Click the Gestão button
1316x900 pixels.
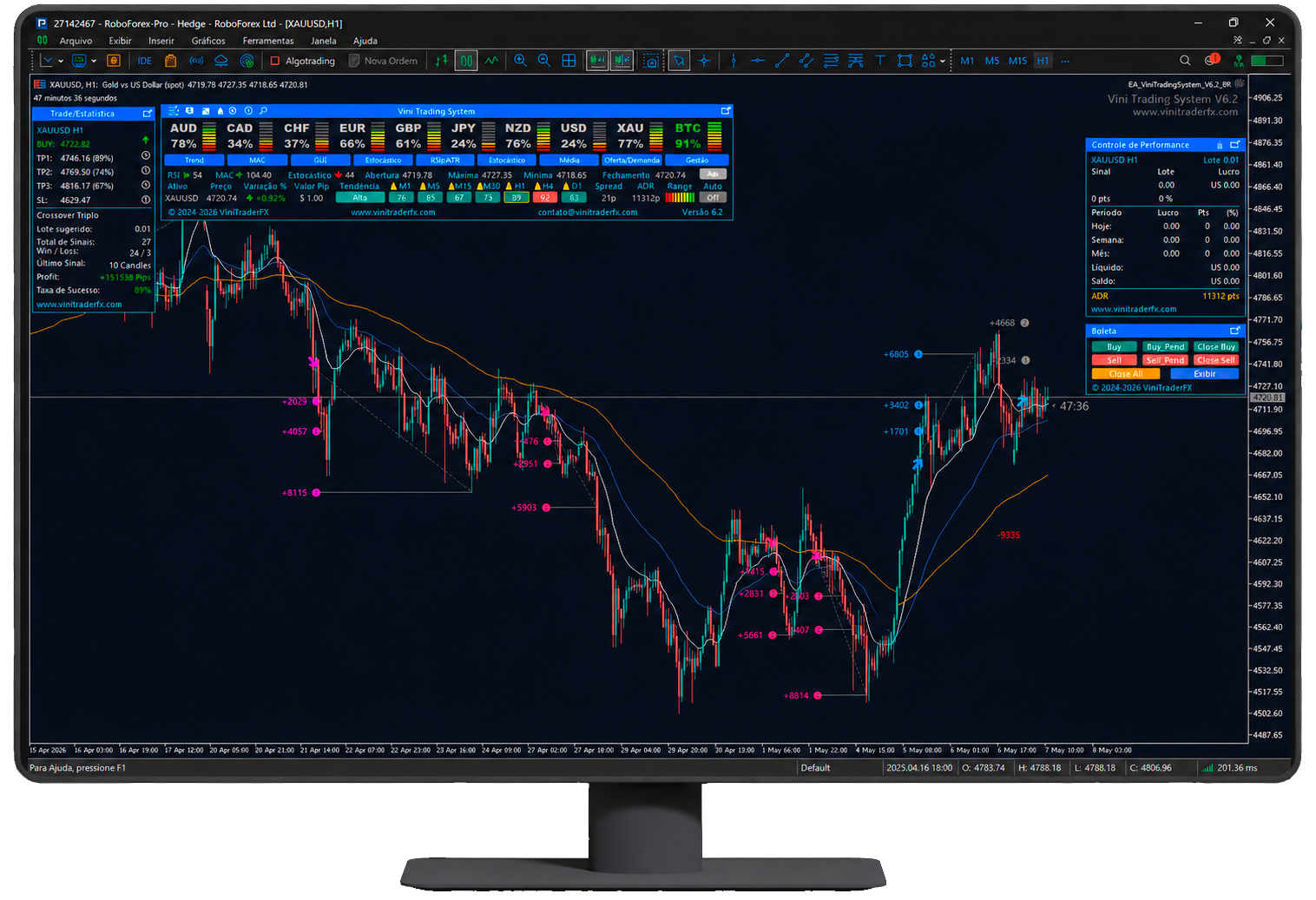tap(697, 161)
